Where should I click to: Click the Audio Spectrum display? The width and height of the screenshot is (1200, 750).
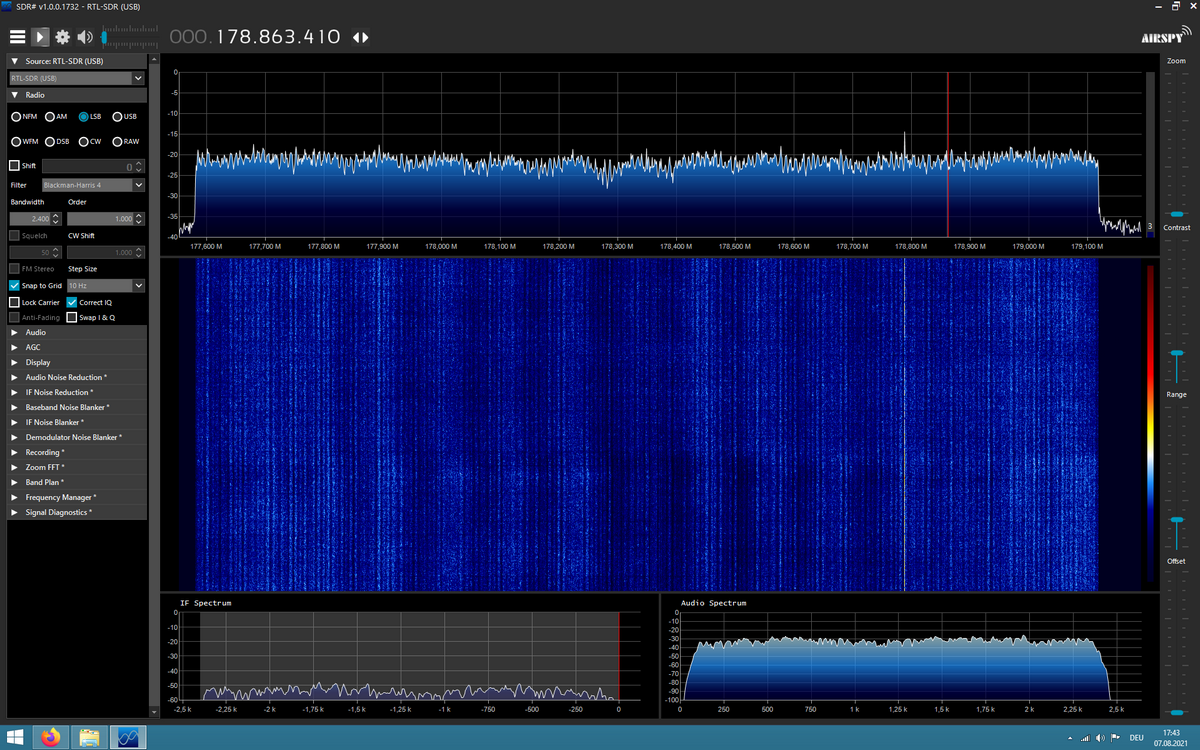(x=910, y=655)
